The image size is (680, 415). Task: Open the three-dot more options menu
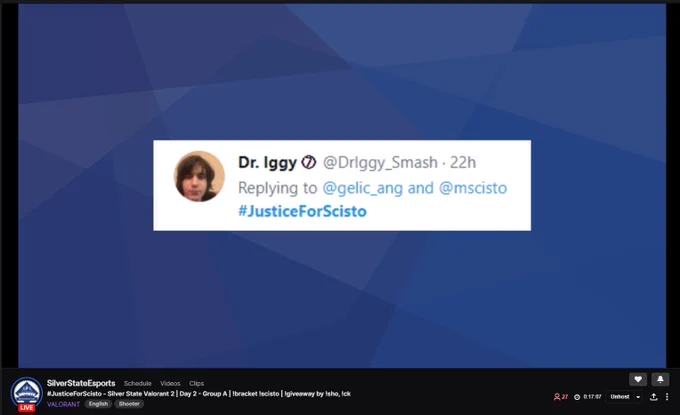[x=667, y=397]
